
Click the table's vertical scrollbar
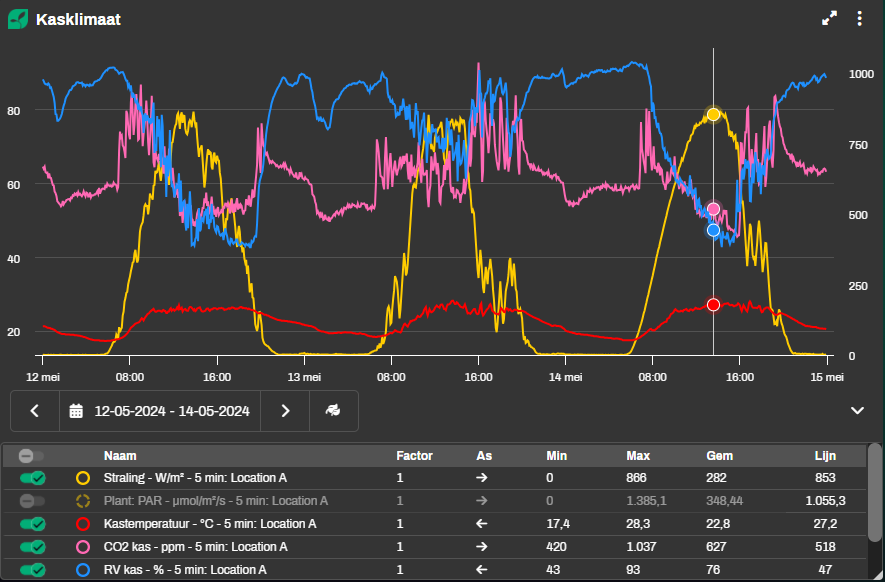click(875, 500)
